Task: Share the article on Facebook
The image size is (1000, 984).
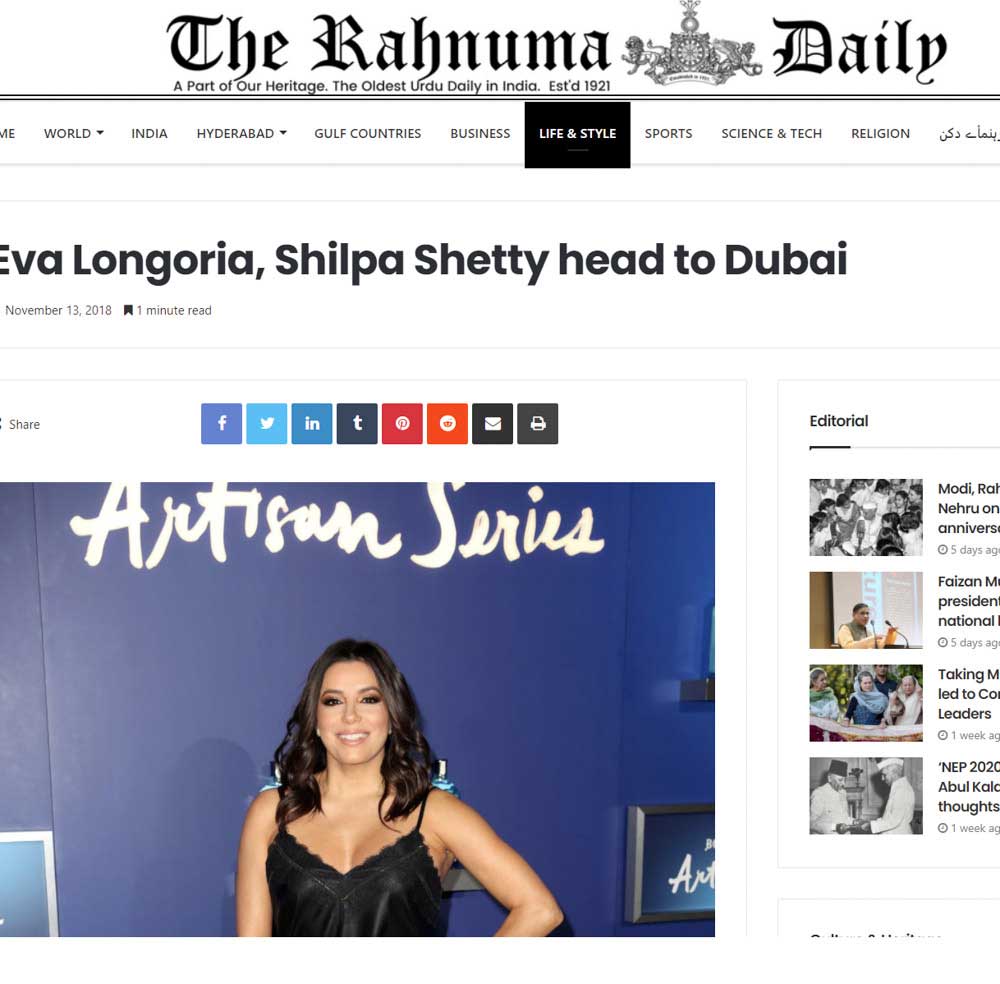Action: point(221,423)
